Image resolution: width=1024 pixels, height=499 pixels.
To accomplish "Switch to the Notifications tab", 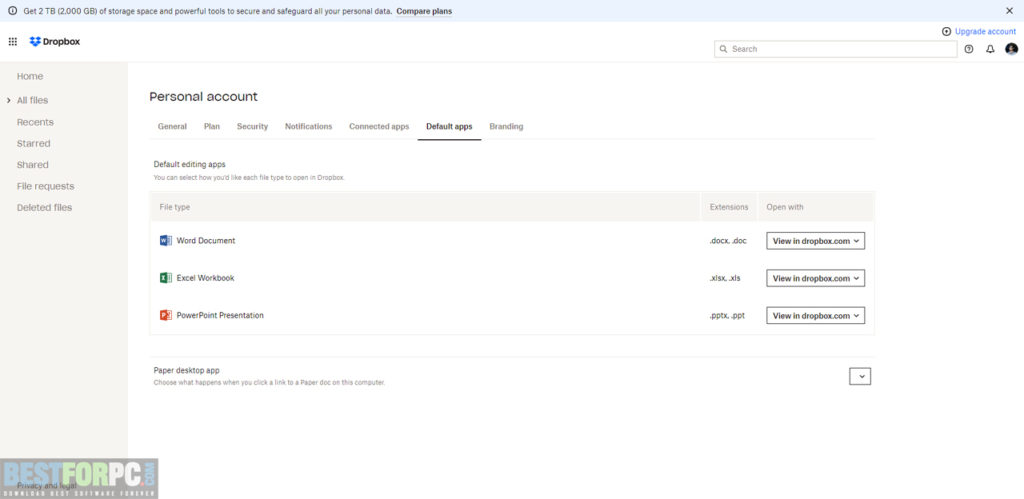I will click(x=308, y=127).
